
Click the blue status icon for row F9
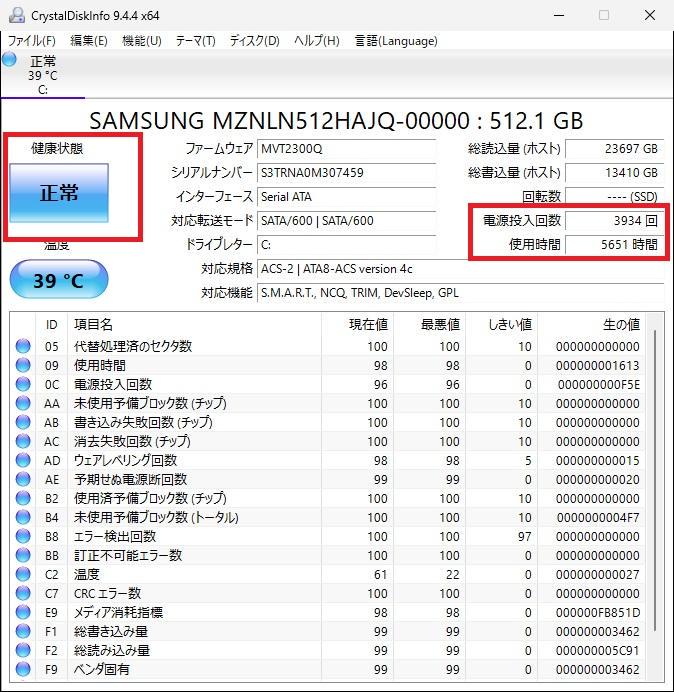23,669
